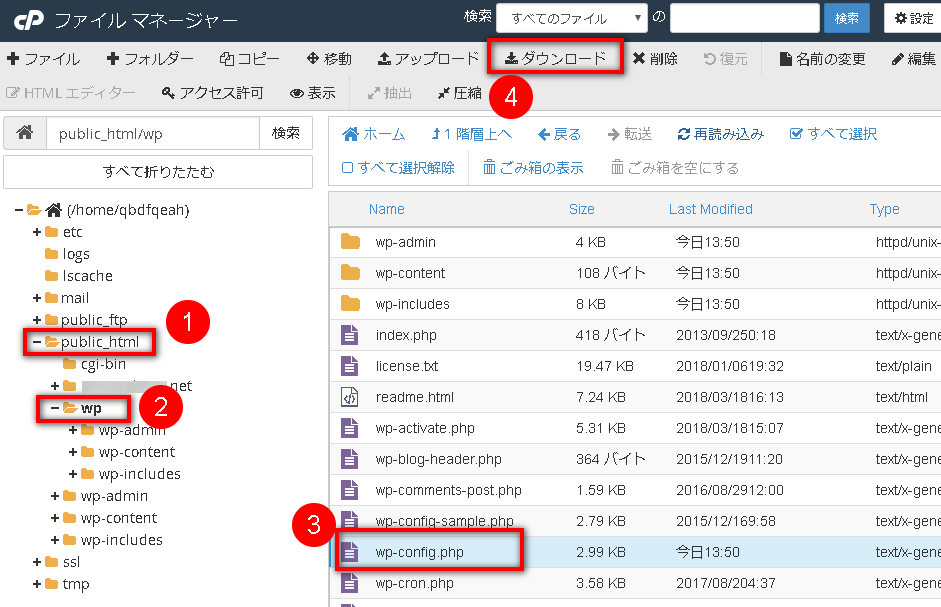Click the 戻る back link

coord(559,134)
